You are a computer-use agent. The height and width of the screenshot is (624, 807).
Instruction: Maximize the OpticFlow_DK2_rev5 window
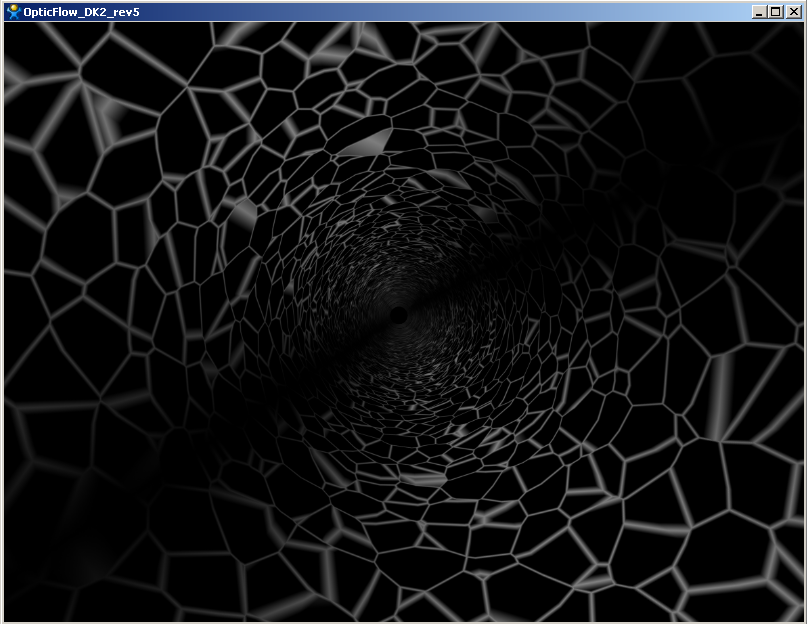pyautogui.click(x=776, y=12)
